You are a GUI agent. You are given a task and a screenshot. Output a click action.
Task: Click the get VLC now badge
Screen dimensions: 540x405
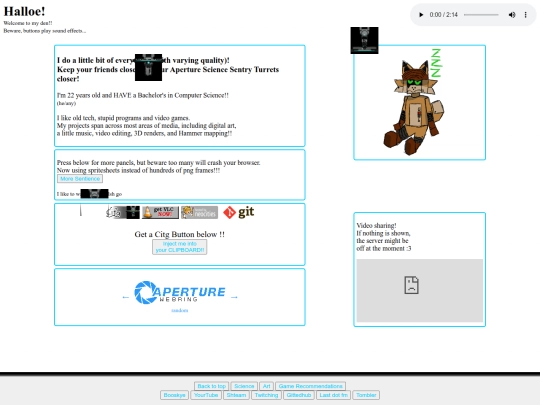click(x=160, y=212)
